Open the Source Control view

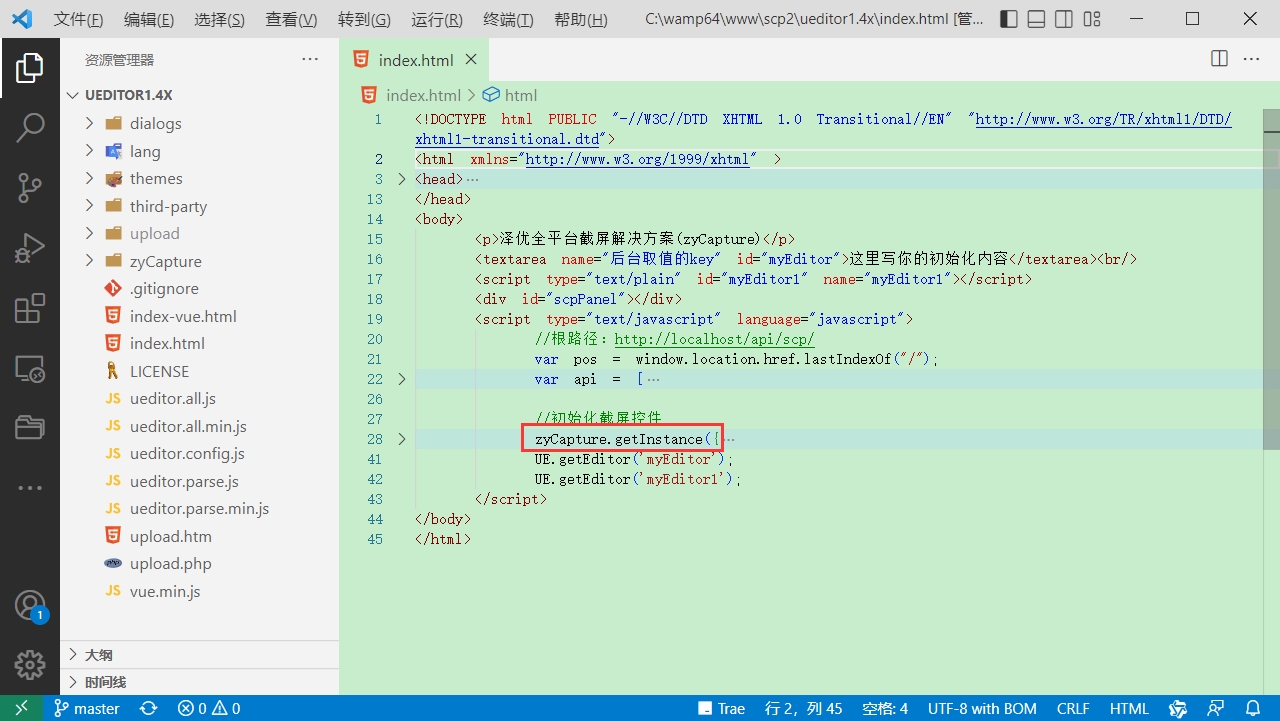pyautogui.click(x=29, y=187)
